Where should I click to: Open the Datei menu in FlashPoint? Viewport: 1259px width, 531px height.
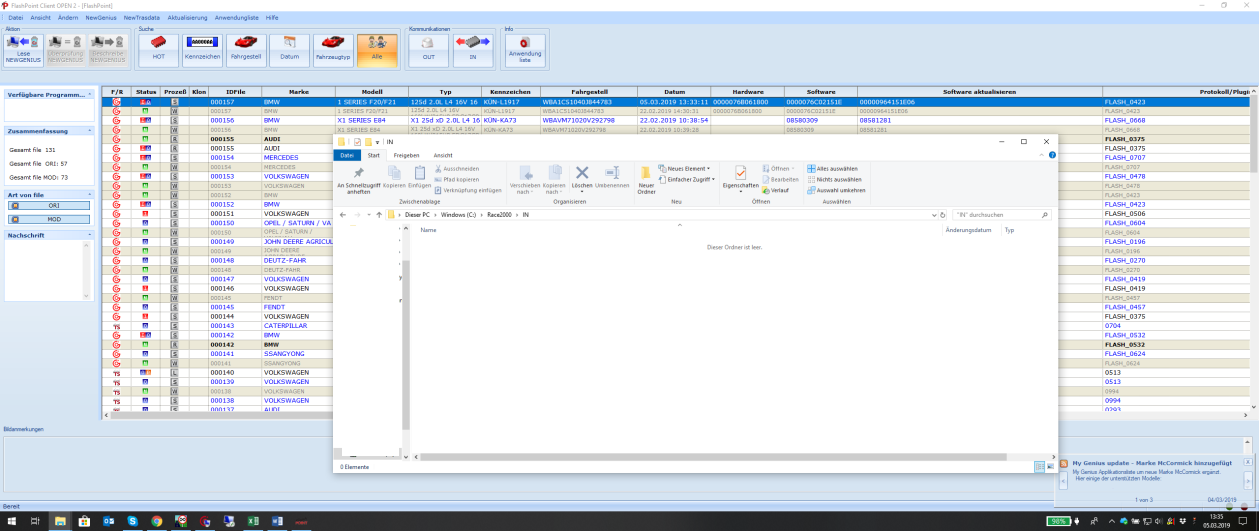click(15, 18)
